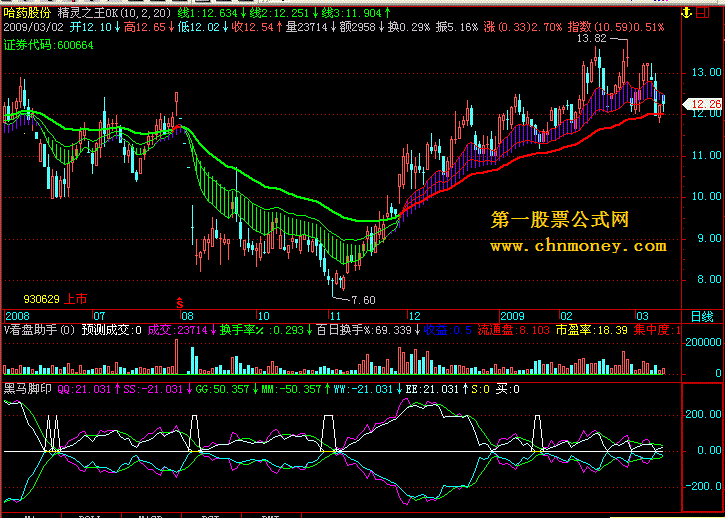Click the 成交:23714 value
This screenshot has height=518, width=725.
[x=181, y=330]
